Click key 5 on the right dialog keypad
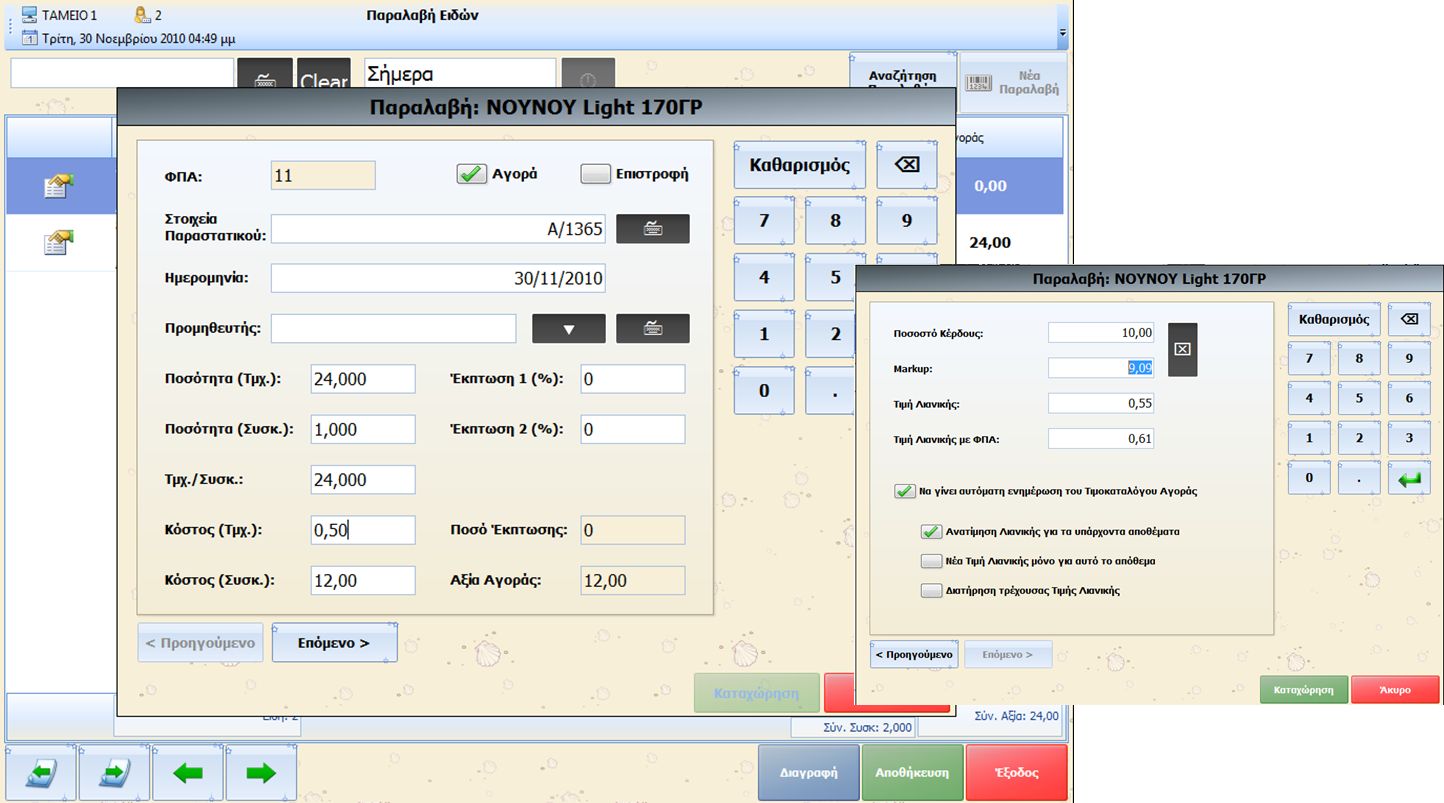The image size is (1444, 803). (1359, 398)
